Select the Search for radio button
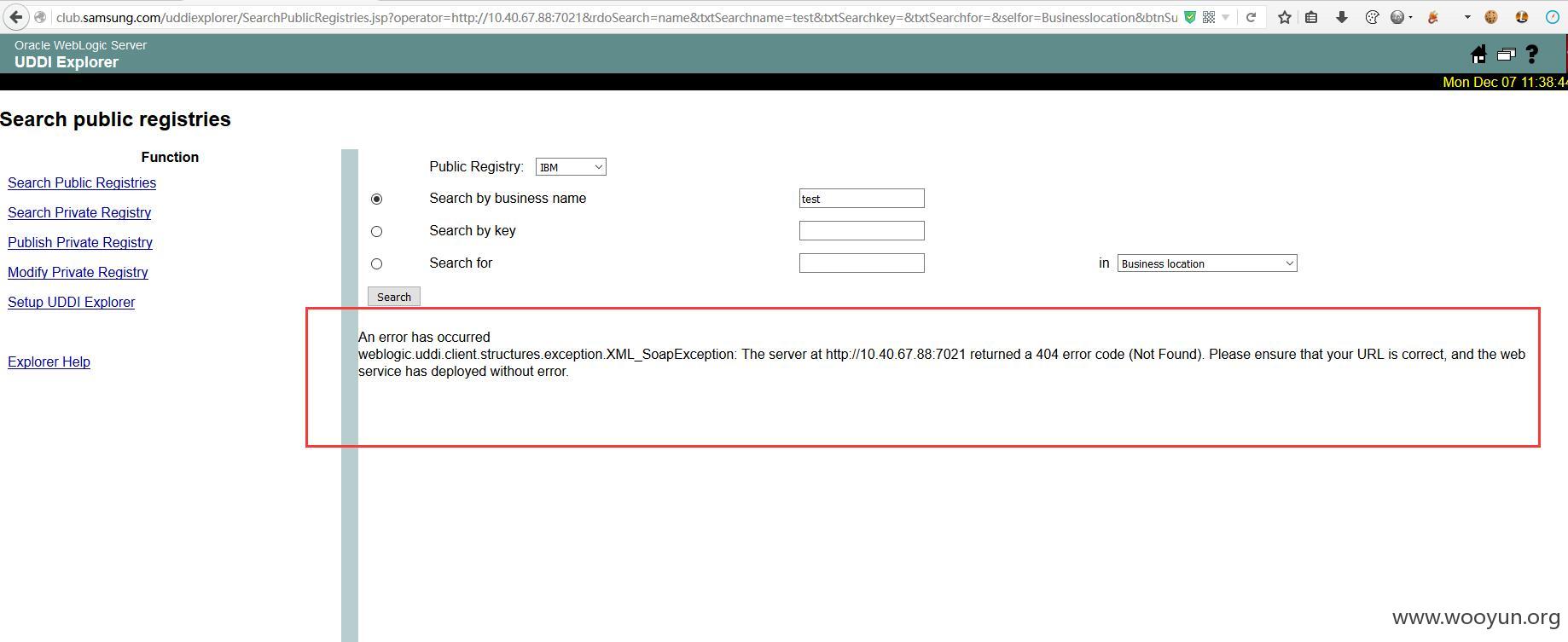Viewport: 1568px width, 642px height. tap(376, 263)
